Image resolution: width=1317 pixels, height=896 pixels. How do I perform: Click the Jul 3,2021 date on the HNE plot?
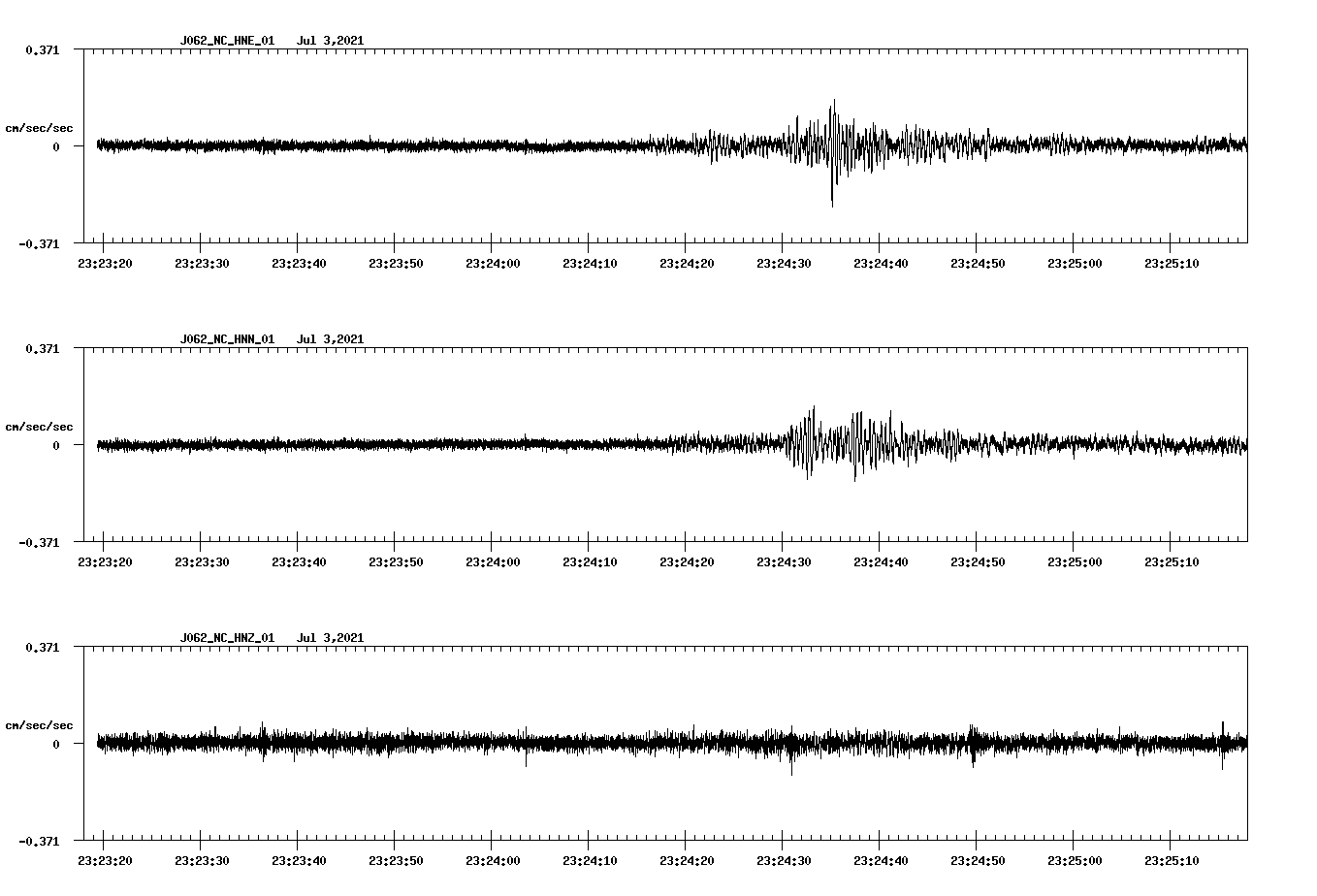[330, 41]
